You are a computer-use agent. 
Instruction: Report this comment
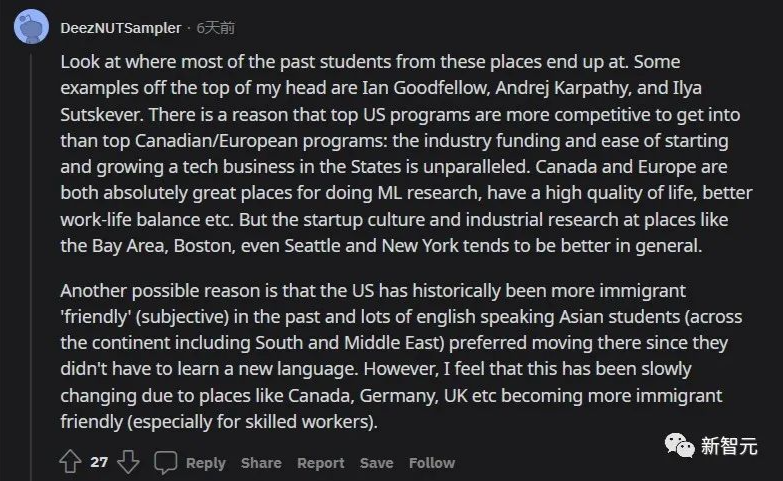pyautogui.click(x=320, y=463)
